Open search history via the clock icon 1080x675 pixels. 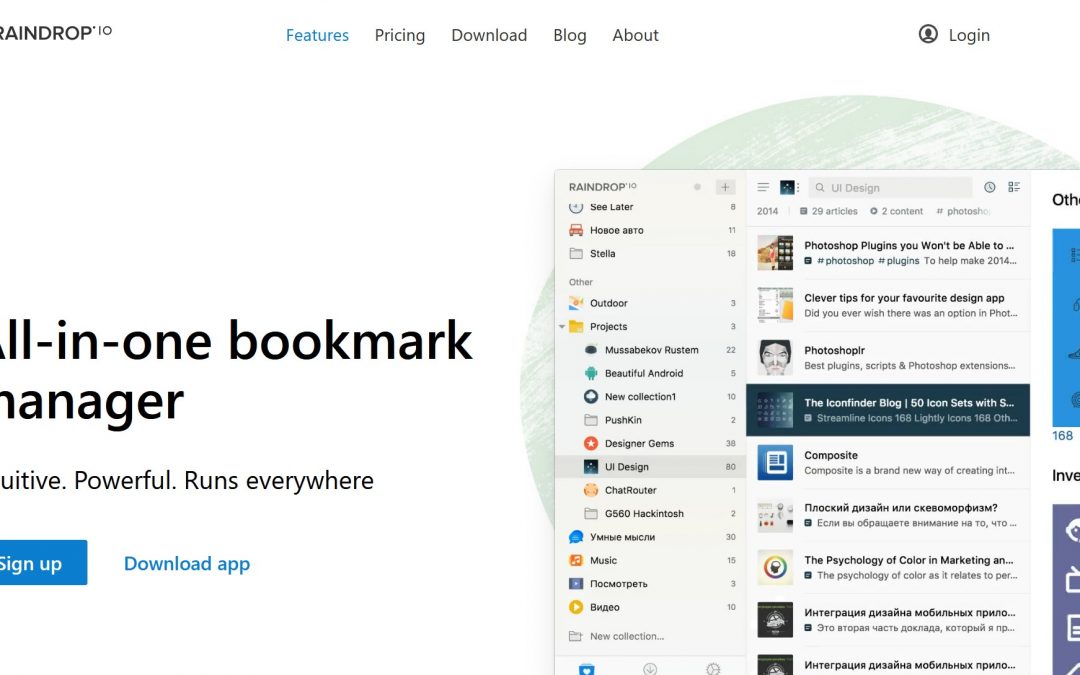coord(990,187)
